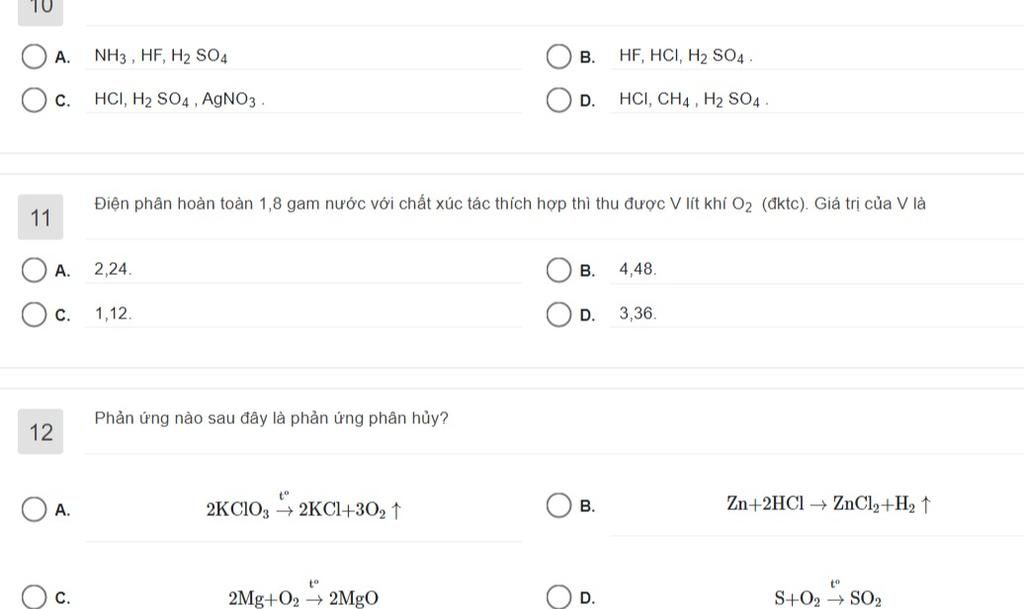The width and height of the screenshot is (1024, 609).
Task: Choose radio B for the Zn+2HCl reaction
Action: 558,505
